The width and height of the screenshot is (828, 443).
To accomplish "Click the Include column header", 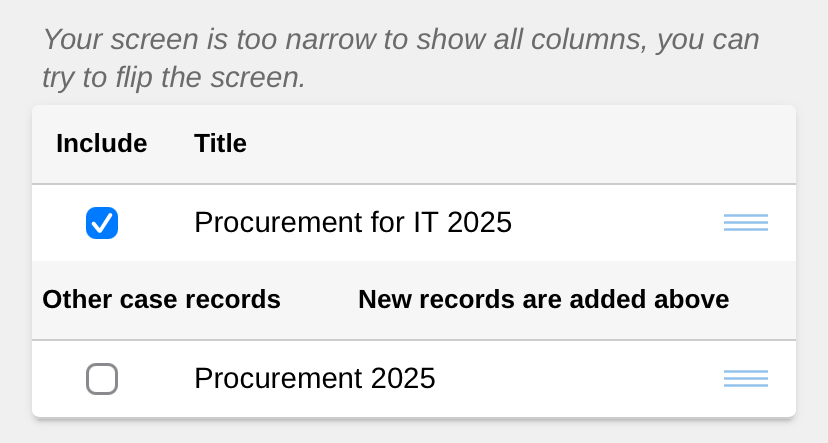I will pos(101,143).
